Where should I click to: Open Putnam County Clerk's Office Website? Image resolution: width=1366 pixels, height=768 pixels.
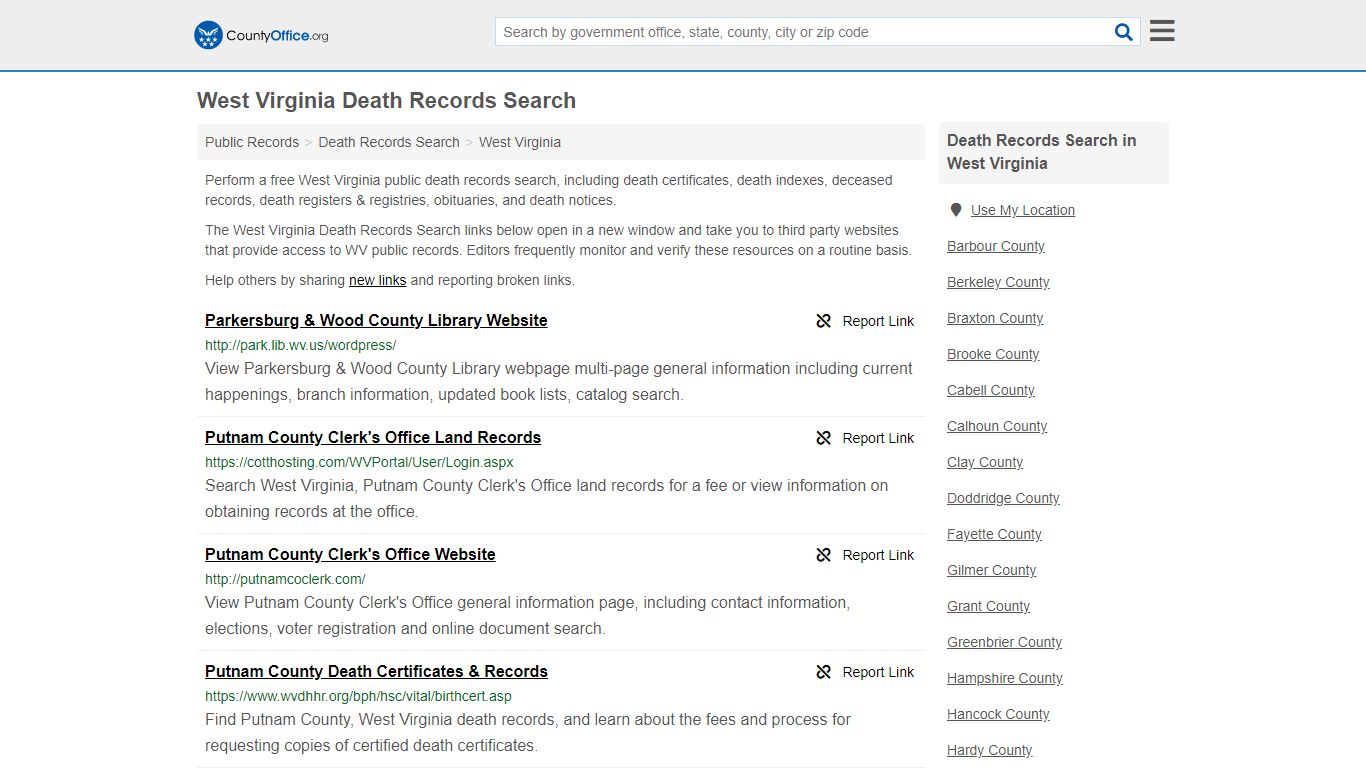pos(350,554)
